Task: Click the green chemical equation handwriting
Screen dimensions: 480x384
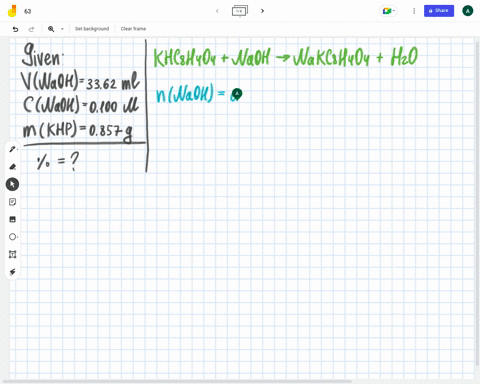Action: coord(285,57)
